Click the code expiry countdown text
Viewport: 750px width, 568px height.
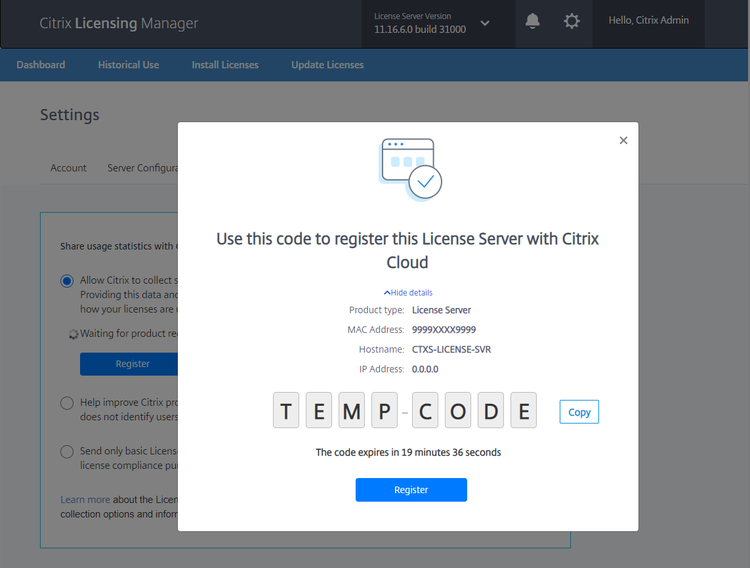[408, 452]
